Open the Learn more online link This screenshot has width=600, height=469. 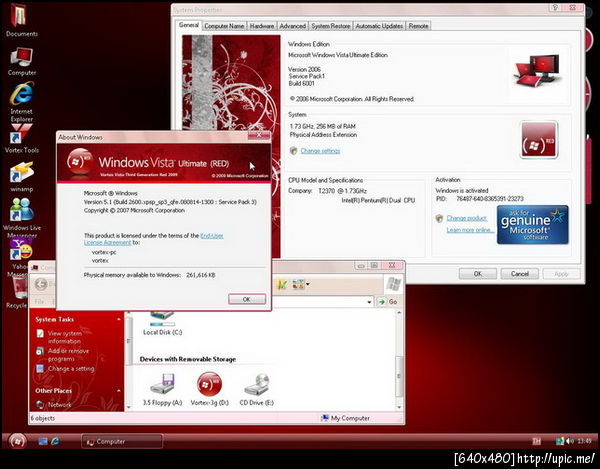coord(470,230)
